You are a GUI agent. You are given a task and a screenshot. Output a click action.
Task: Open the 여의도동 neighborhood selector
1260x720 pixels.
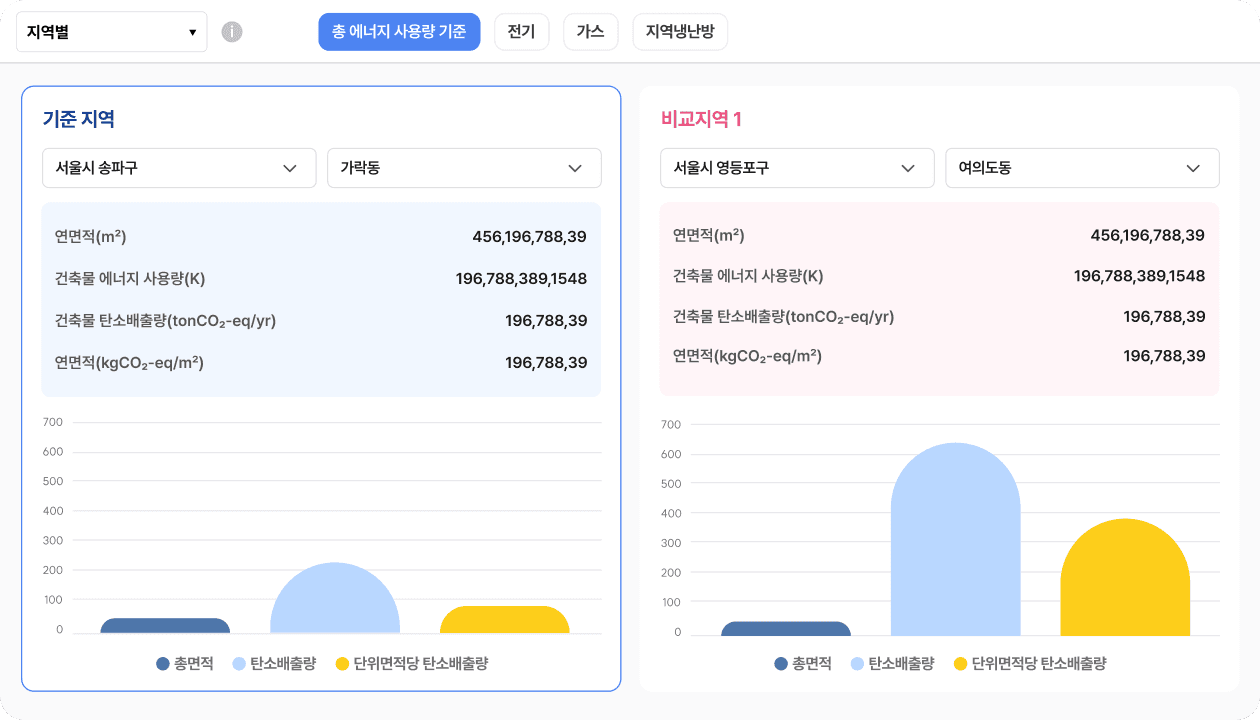click(x=1082, y=168)
